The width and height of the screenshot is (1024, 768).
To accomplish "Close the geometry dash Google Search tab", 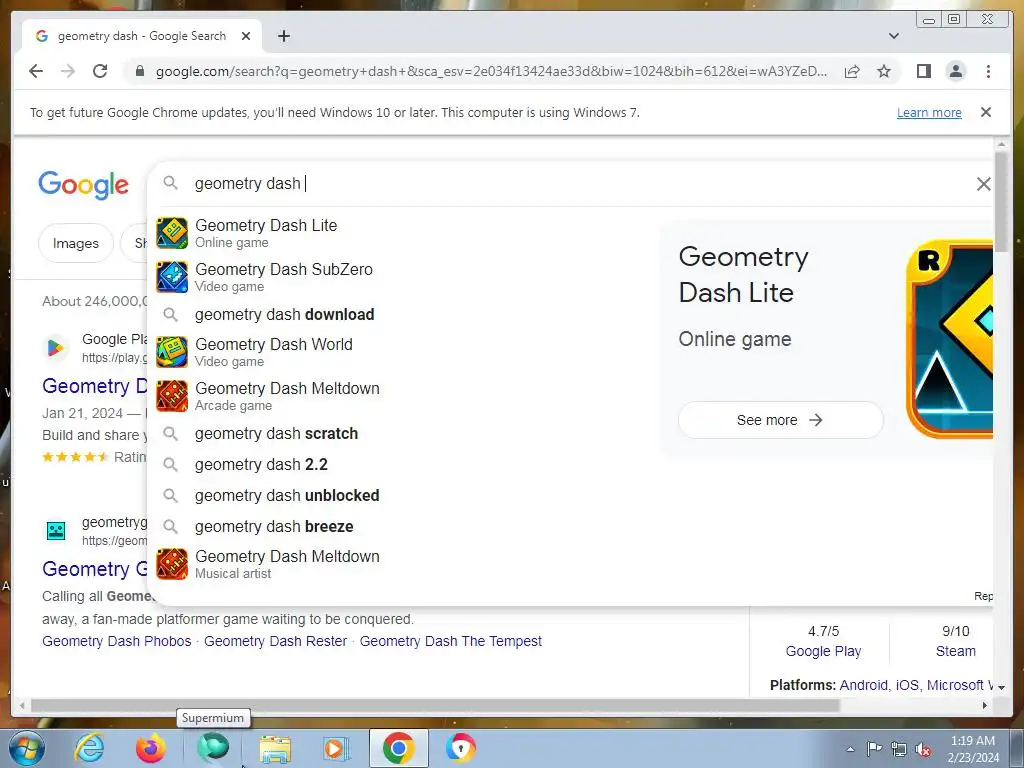I will (246, 36).
